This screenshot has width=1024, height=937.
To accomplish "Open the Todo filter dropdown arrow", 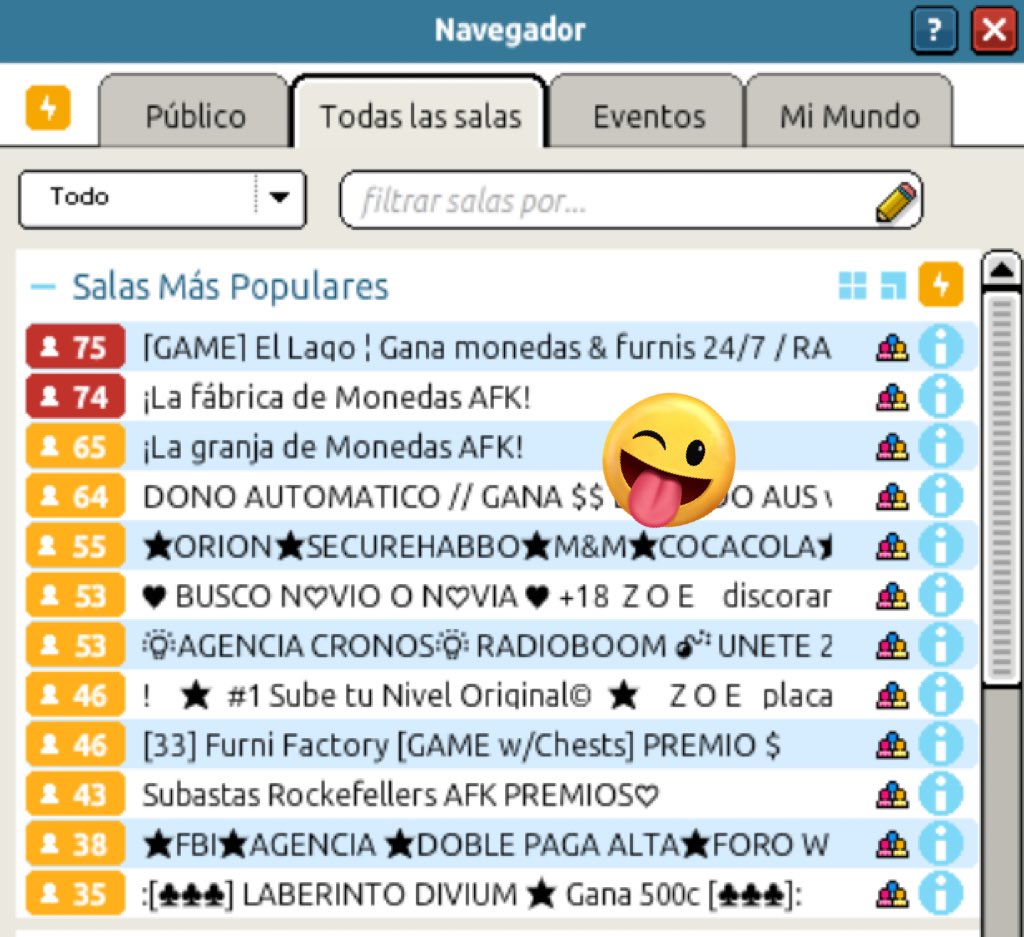I will pyautogui.click(x=281, y=199).
